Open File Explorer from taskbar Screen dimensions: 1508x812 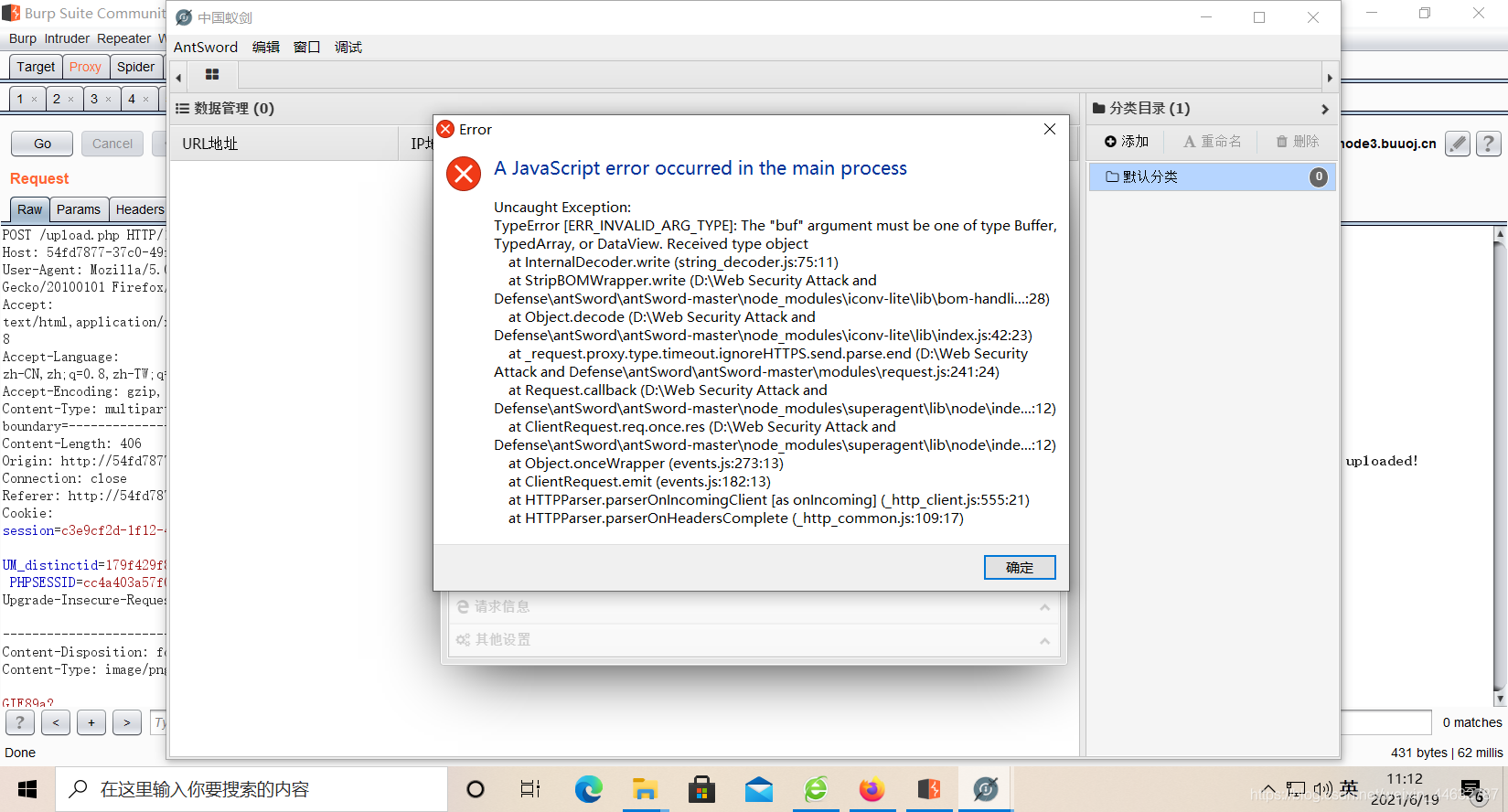coord(645,789)
